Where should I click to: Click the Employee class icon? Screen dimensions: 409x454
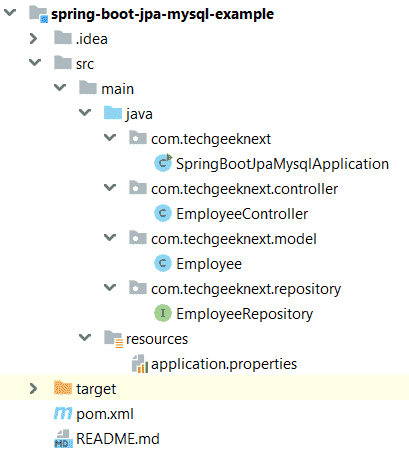click(x=163, y=263)
